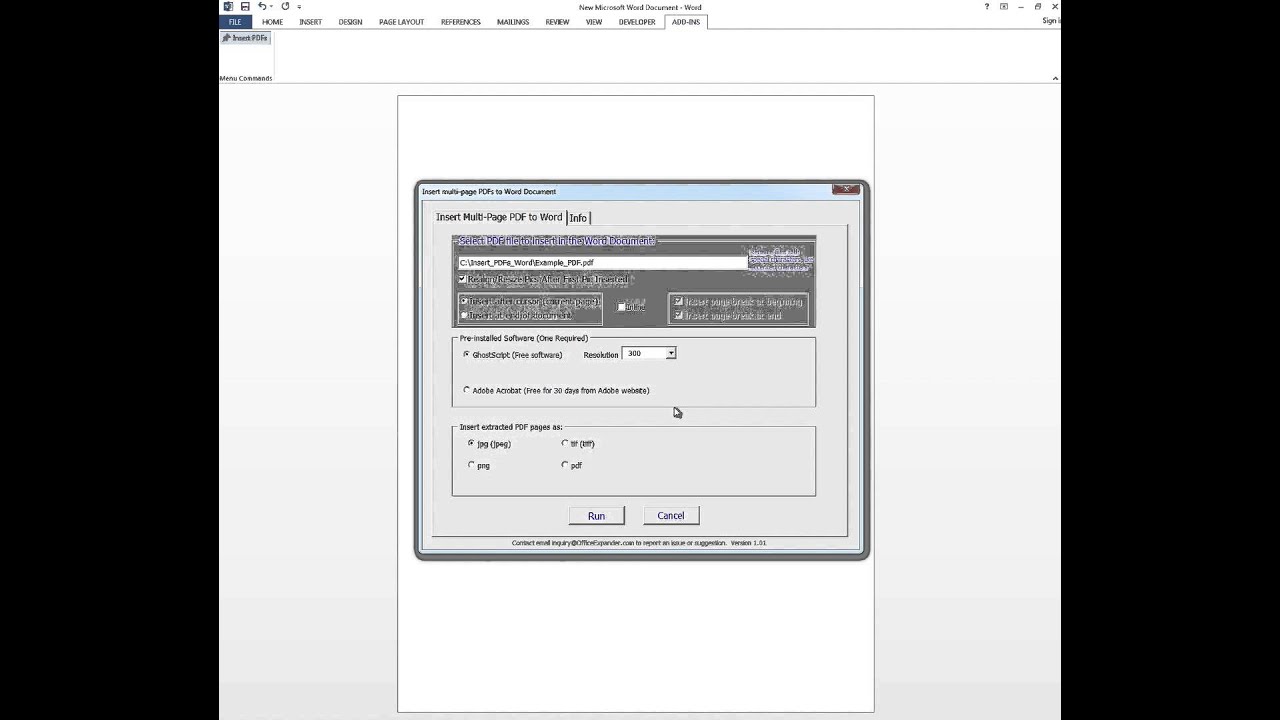The image size is (1280, 720).
Task: Switch to the INSERT tab
Action: 310,22
